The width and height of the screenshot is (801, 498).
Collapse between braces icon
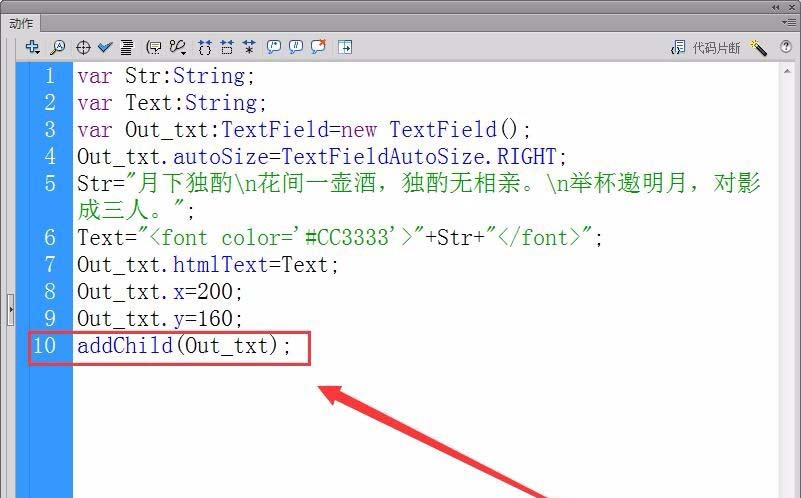(205, 48)
